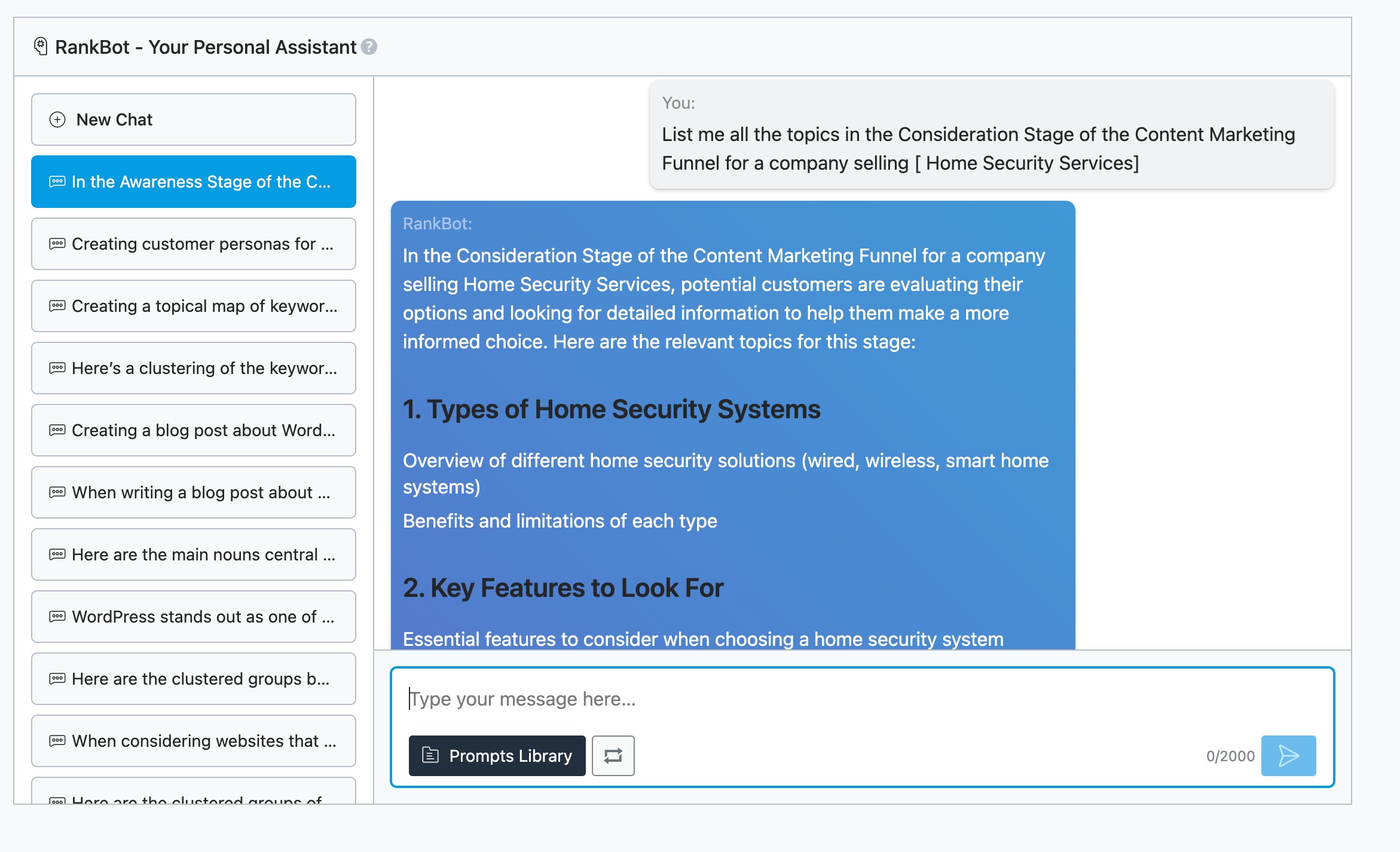Open 'Creating a blog post about Word...' chat
Screen dimensions: 1400x852
(x=193, y=430)
